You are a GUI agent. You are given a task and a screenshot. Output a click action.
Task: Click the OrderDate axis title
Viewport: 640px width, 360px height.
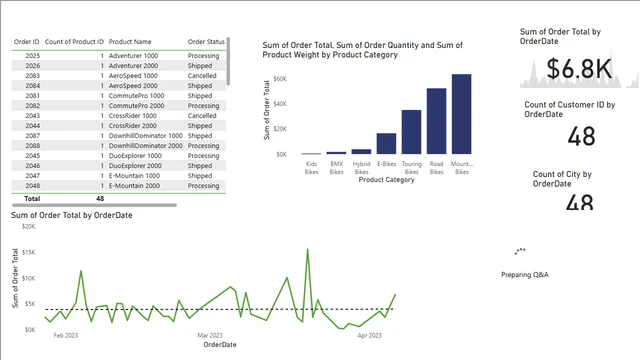point(220,344)
